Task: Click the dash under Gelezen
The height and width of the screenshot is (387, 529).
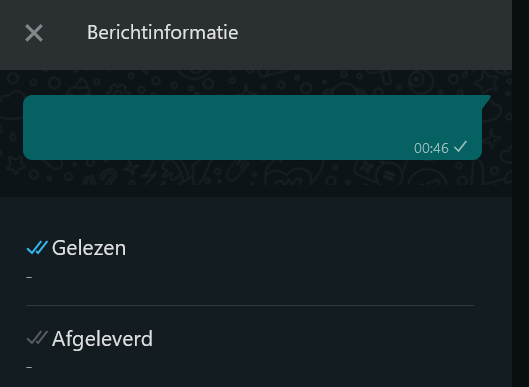Action: pos(29,277)
